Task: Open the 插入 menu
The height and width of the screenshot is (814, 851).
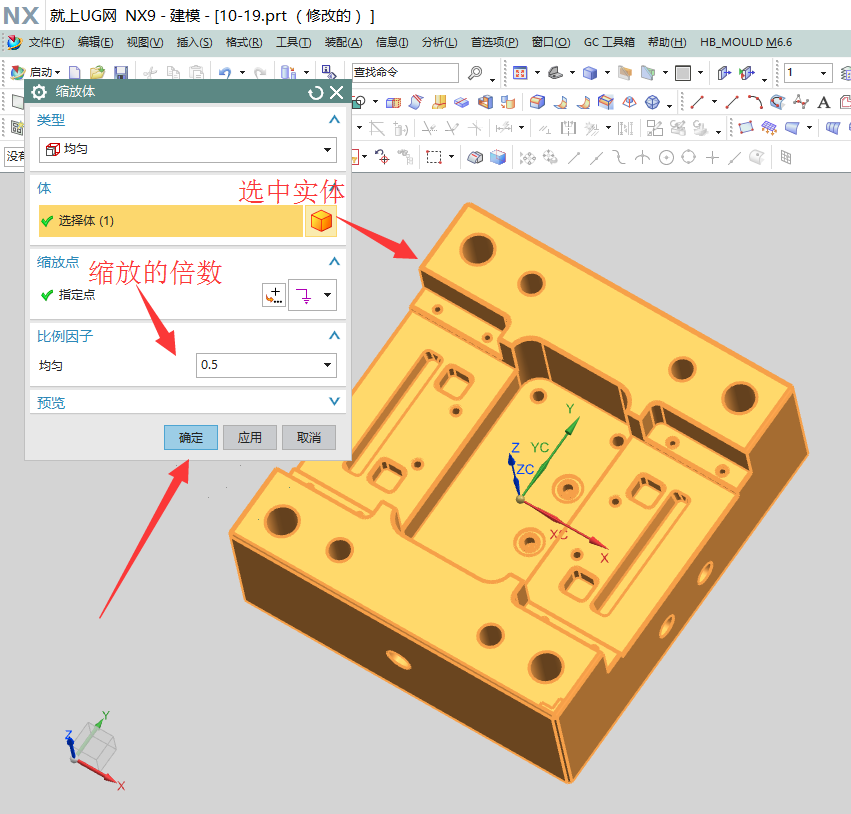Action: (193, 43)
